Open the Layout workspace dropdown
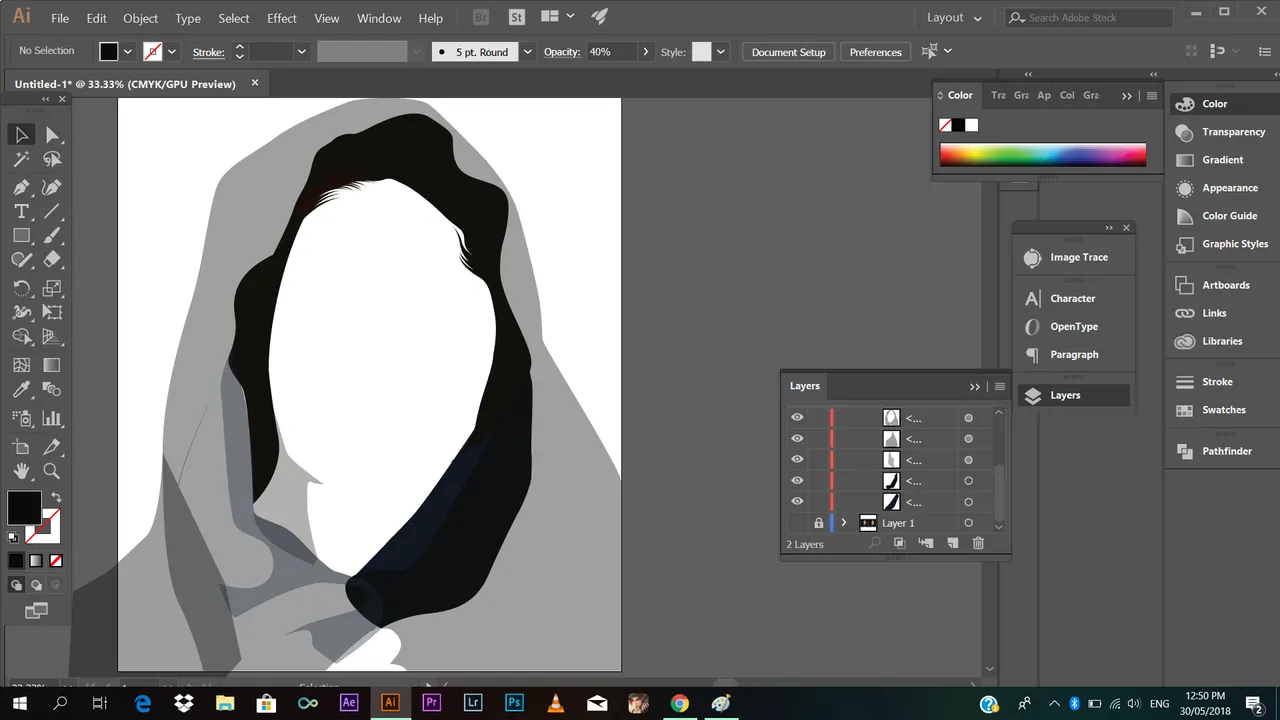1280x720 pixels. tap(955, 17)
